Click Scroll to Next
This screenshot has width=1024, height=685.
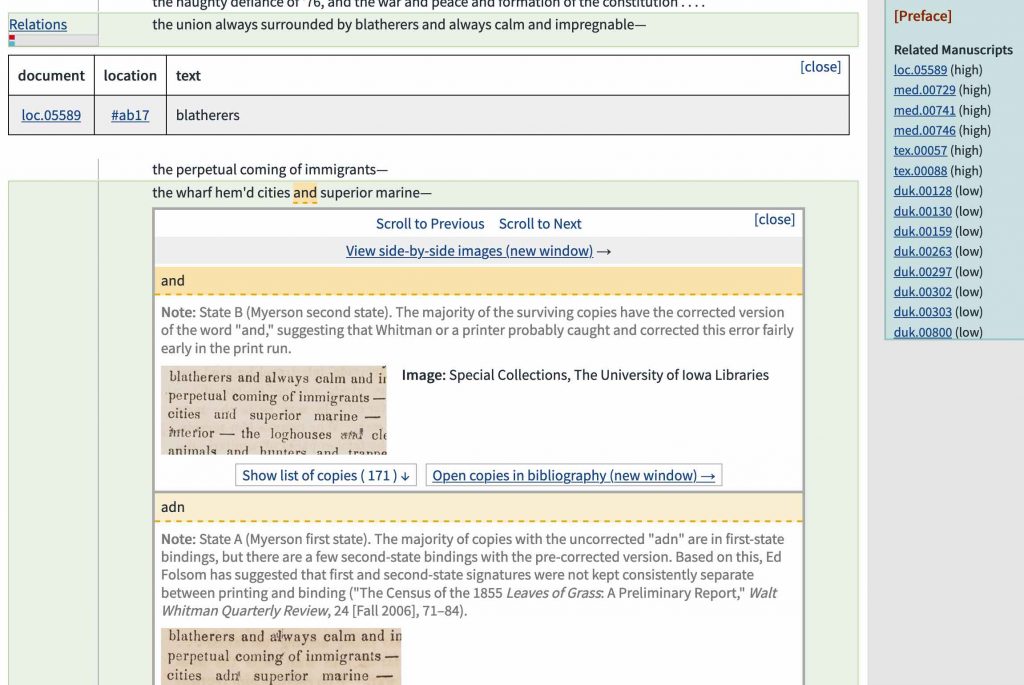pyautogui.click(x=540, y=224)
